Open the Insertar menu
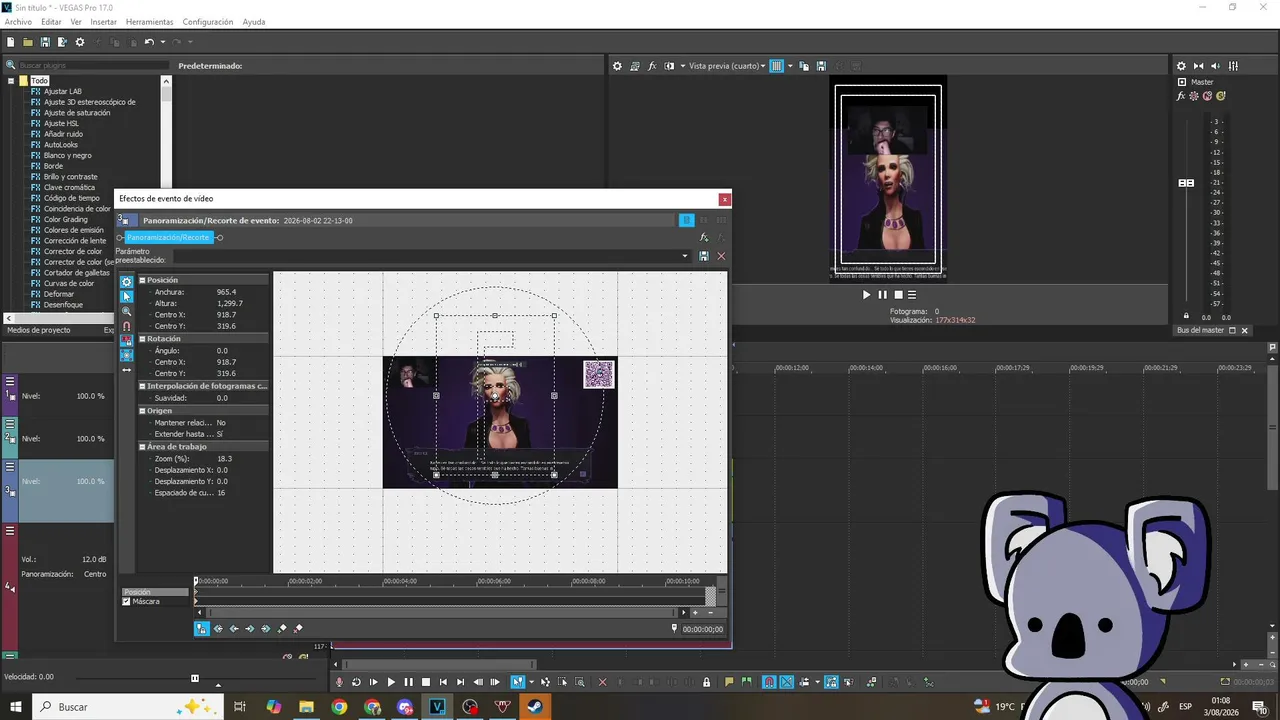The height and width of the screenshot is (720, 1280). click(103, 22)
